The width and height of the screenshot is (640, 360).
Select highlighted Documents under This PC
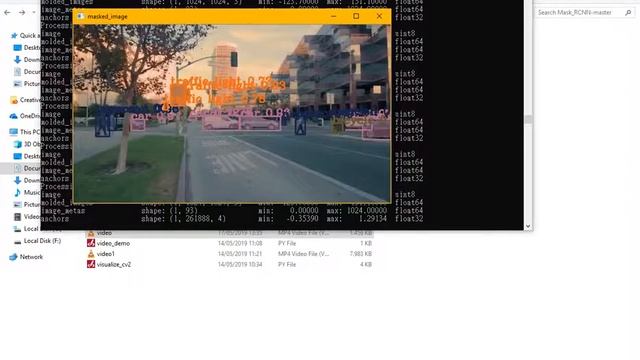[27, 168]
